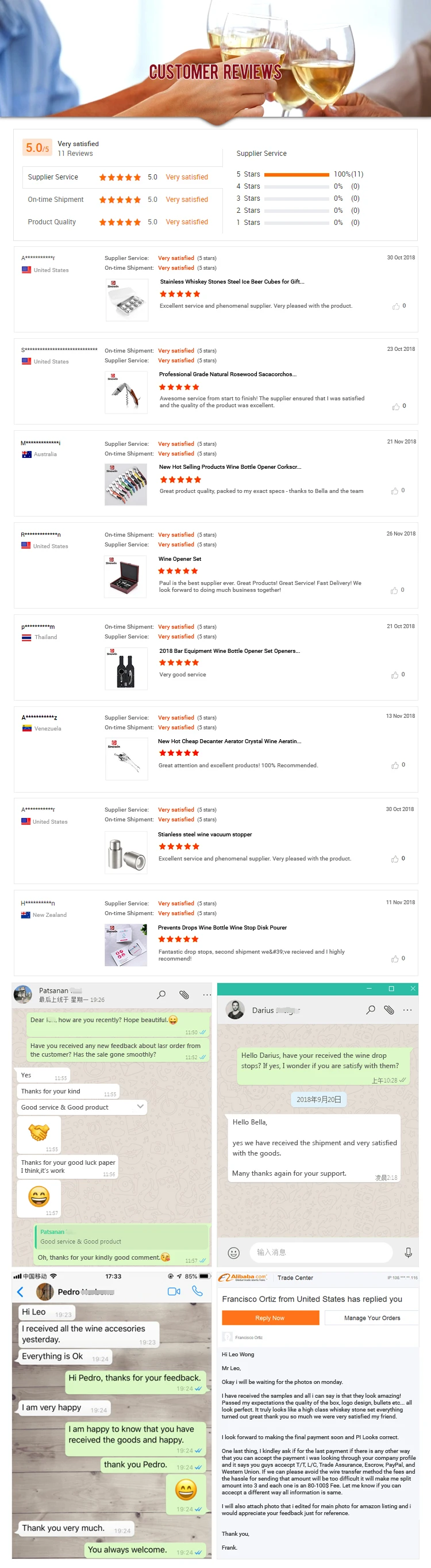
Task: Click paperclip attachment icon in Patsanan chat
Action: click(x=184, y=995)
